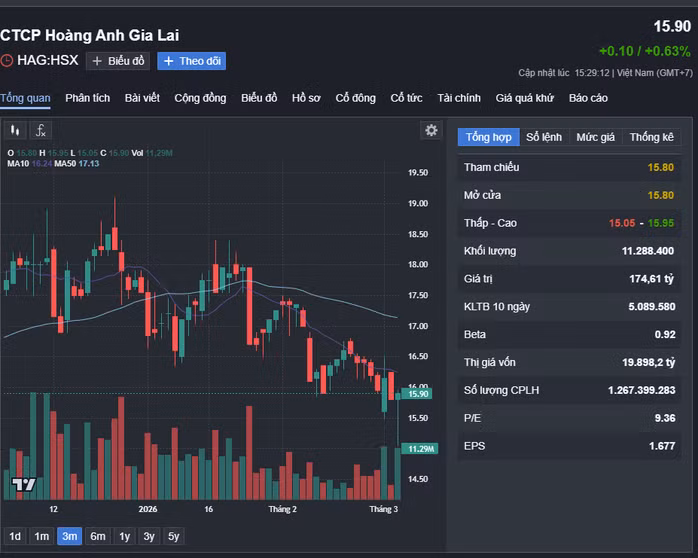Click the Khối lượng 11.288.400 value

click(x=648, y=251)
